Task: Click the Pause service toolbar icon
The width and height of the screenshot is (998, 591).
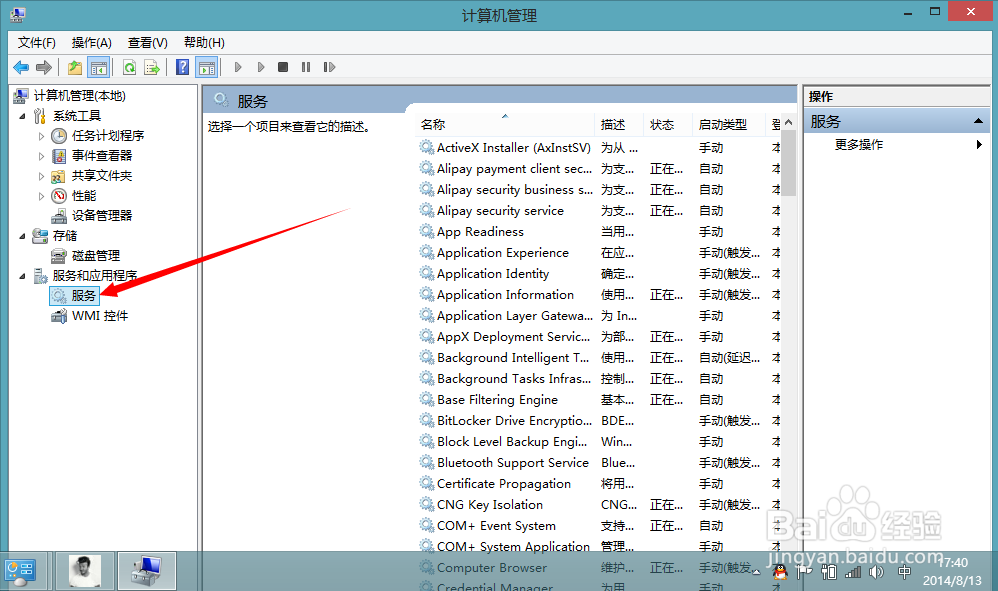Action: [308, 67]
